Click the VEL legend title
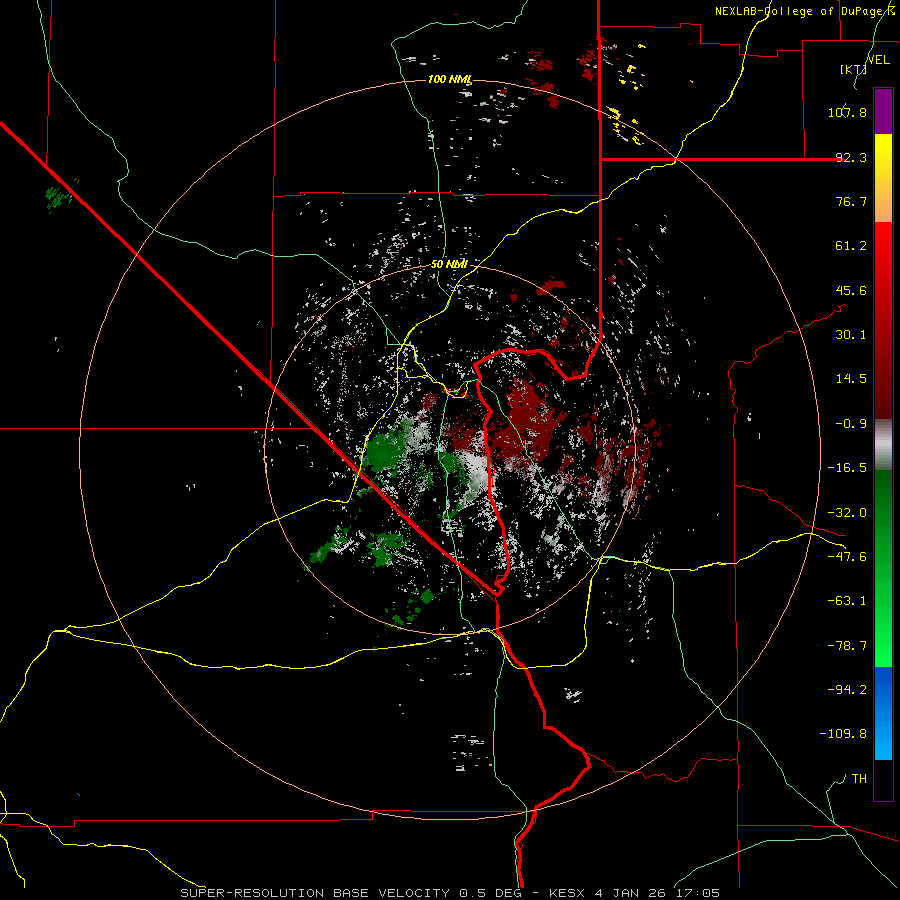The image size is (900, 900). (878, 60)
